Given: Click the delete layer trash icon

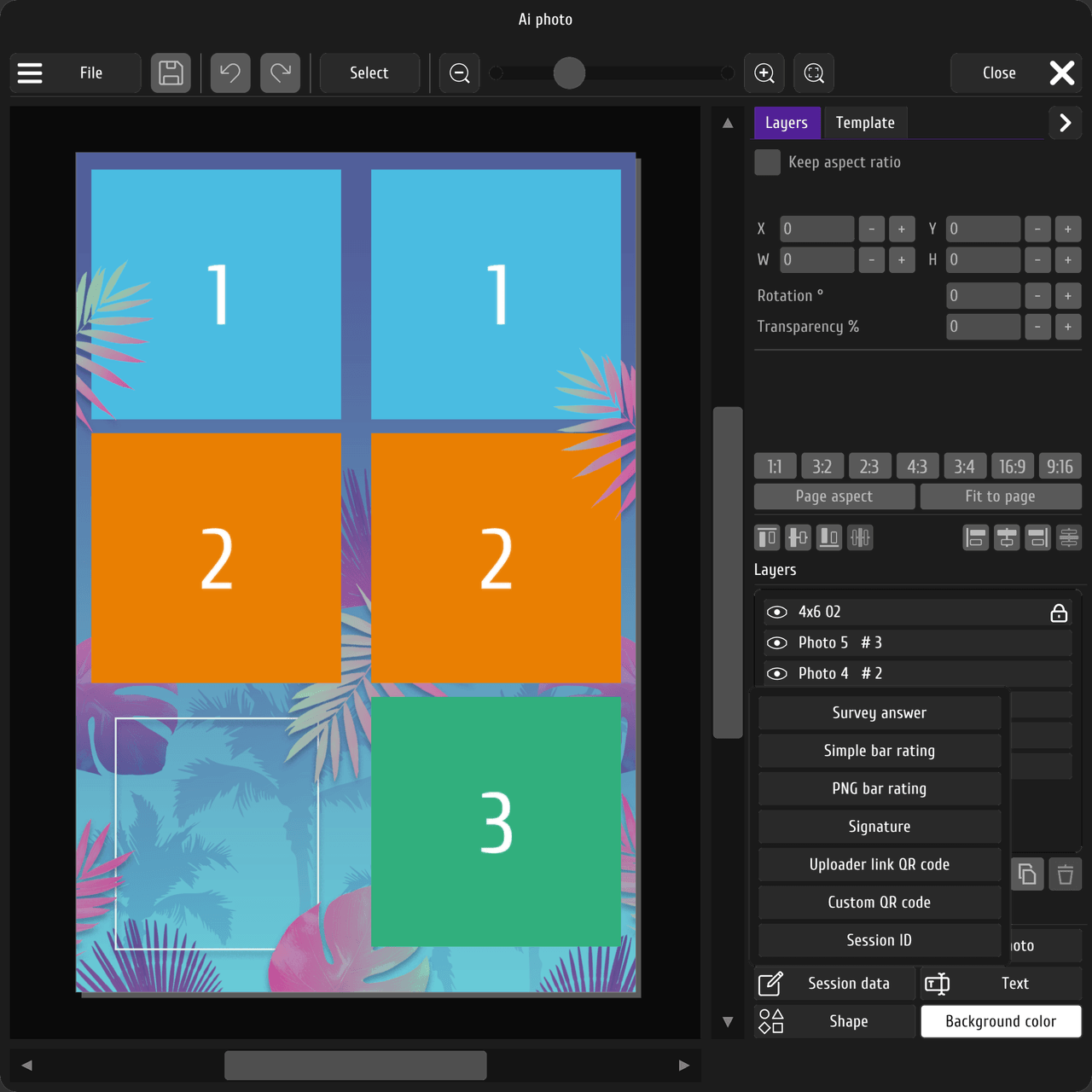Looking at the screenshot, I should pyautogui.click(x=1066, y=874).
